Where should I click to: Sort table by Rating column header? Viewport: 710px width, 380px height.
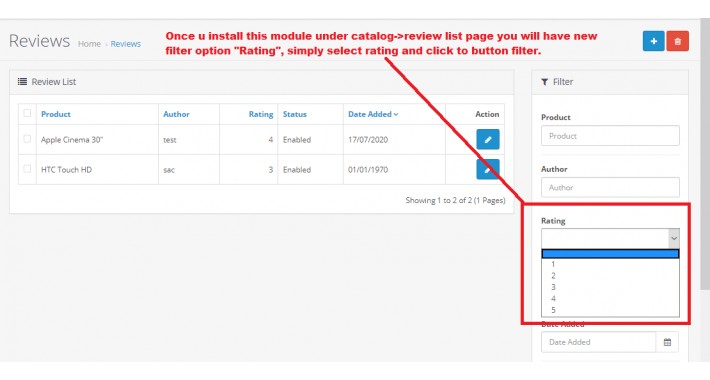coord(261,114)
